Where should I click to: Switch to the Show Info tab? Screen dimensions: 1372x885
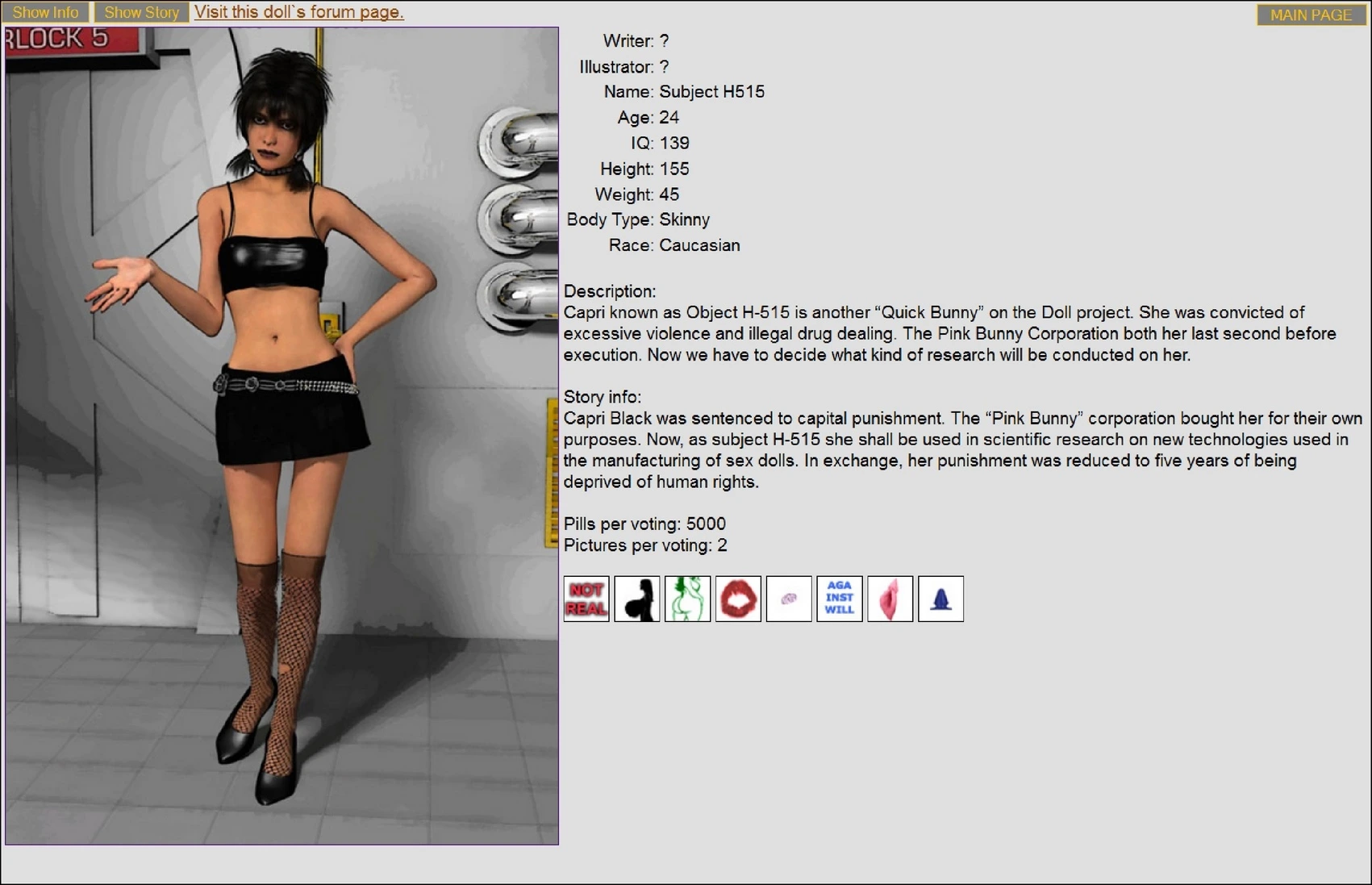tap(46, 12)
